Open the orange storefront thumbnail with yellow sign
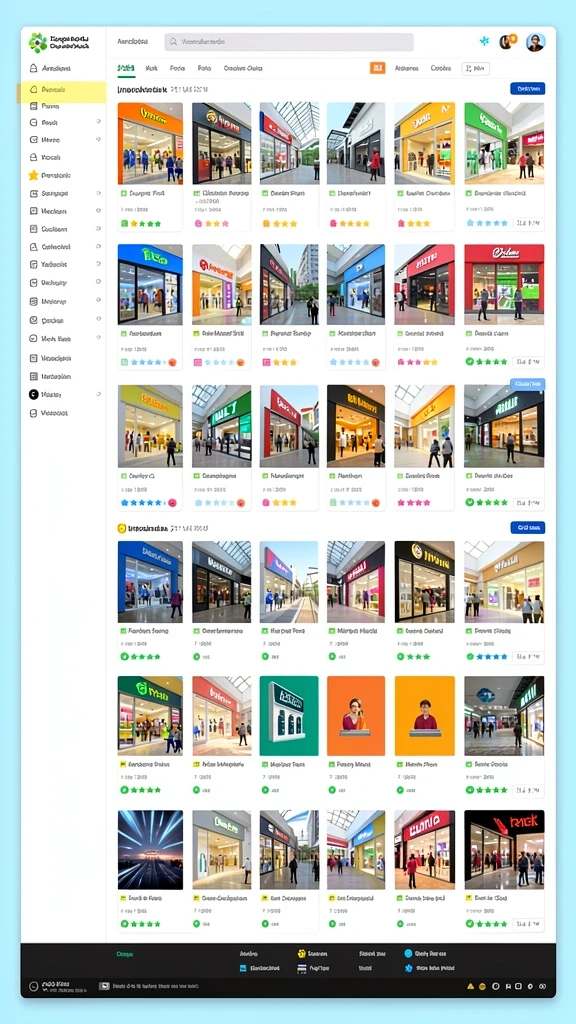 tap(150, 143)
